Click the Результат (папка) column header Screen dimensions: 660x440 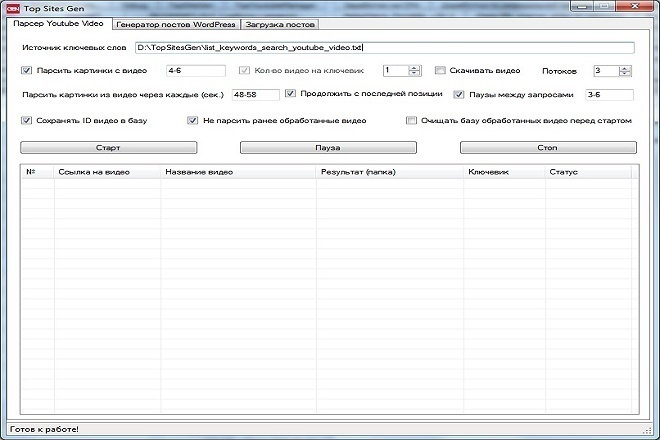coord(389,172)
